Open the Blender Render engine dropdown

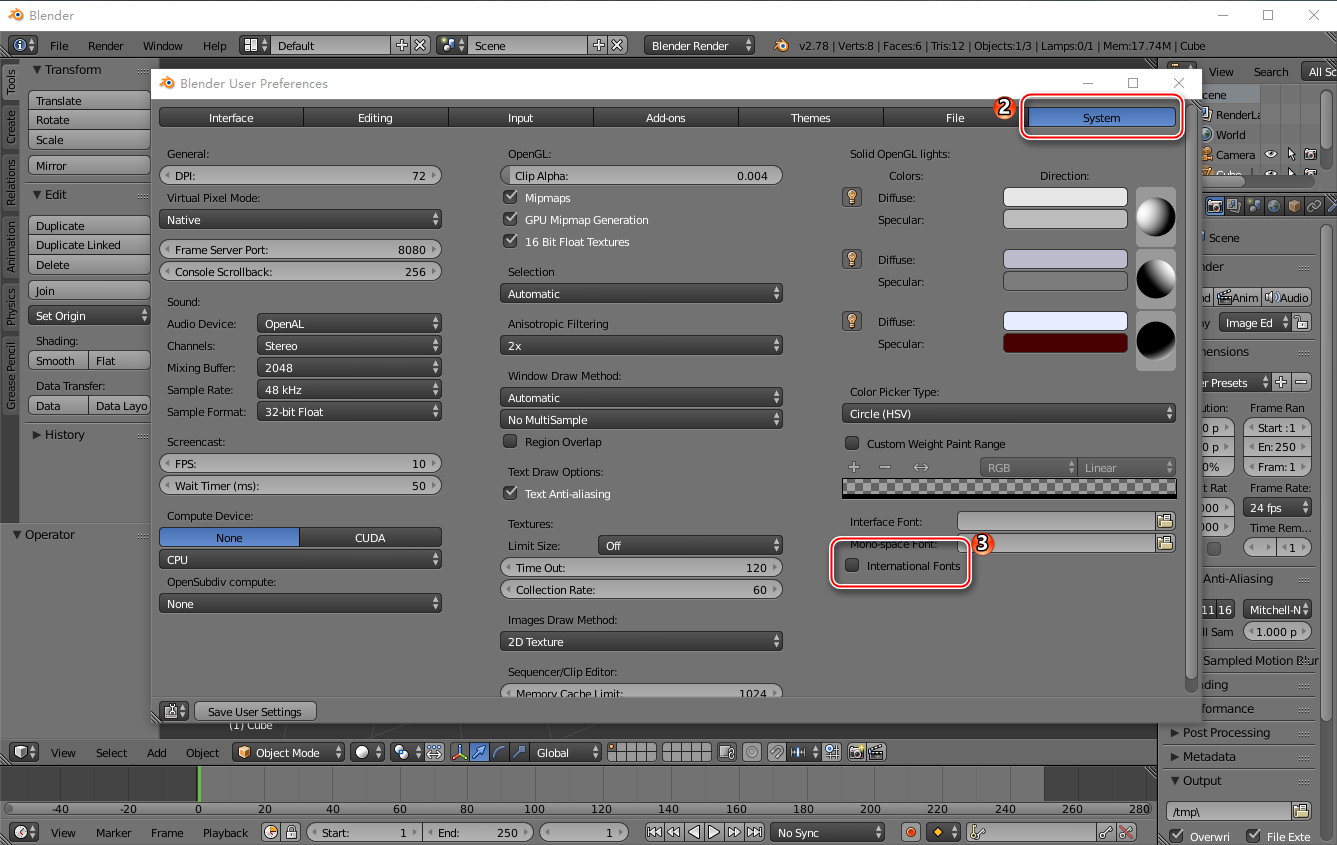click(x=700, y=45)
